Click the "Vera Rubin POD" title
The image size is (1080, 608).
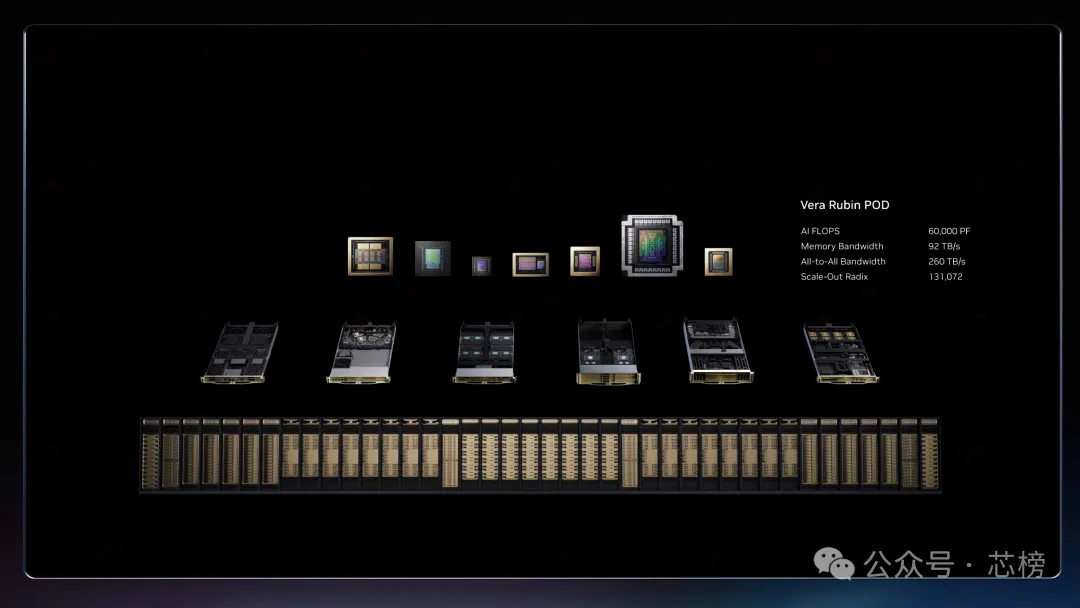pos(844,205)
